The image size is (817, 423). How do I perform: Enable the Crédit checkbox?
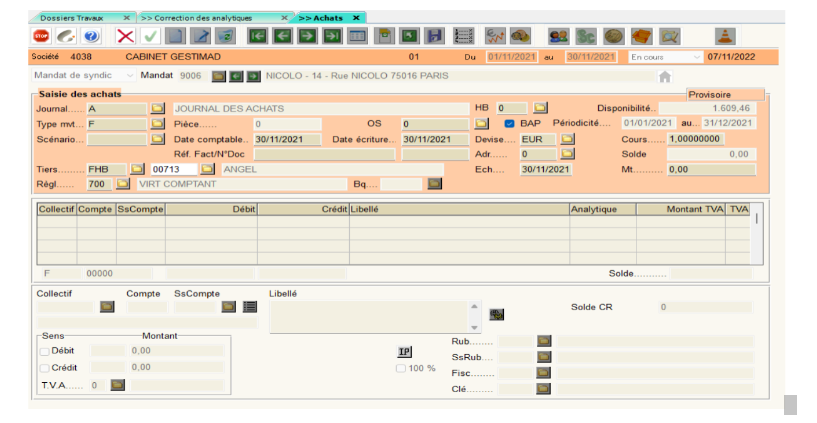tap(43, 367)
